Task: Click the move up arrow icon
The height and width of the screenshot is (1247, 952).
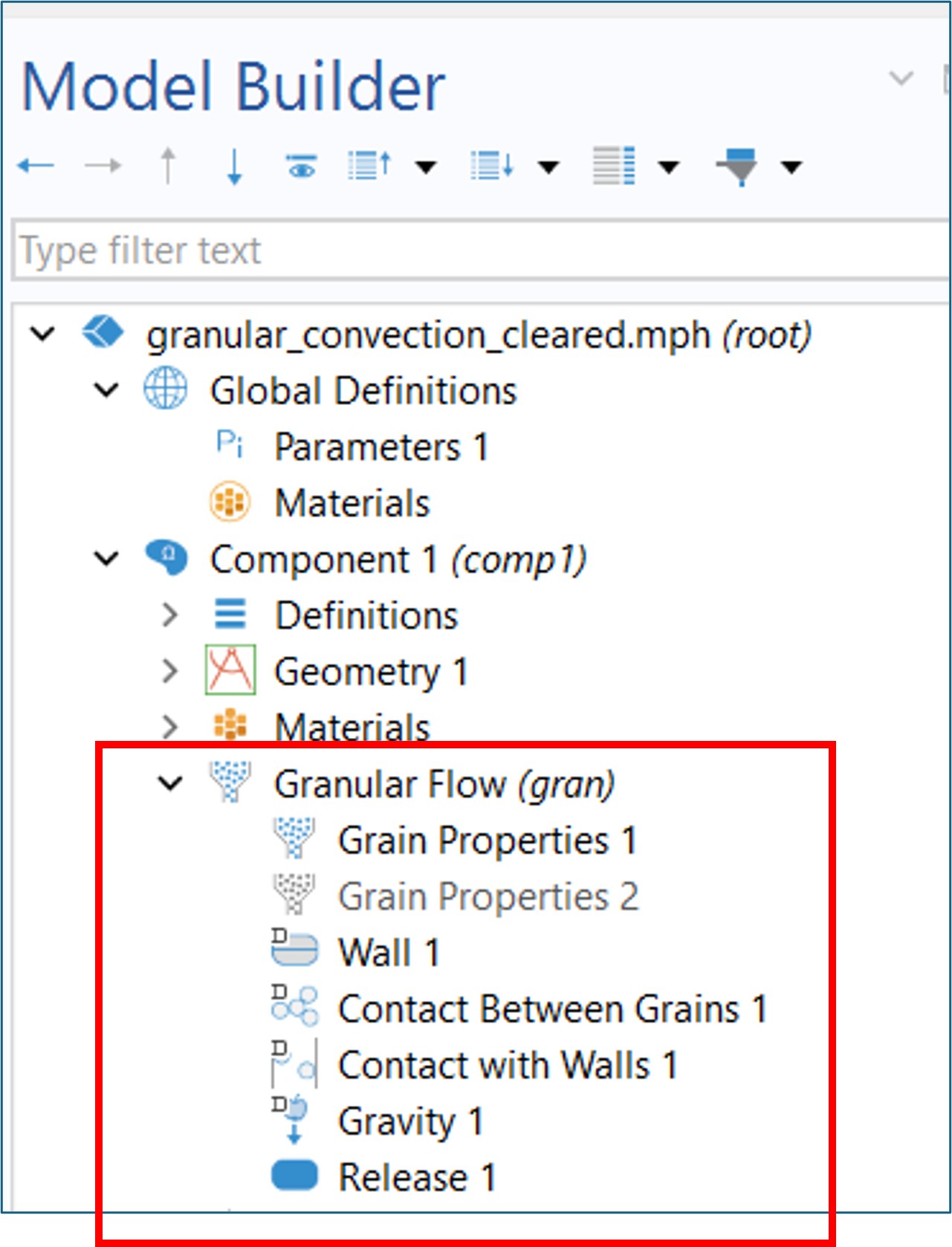Action: (x=169, y=165)
